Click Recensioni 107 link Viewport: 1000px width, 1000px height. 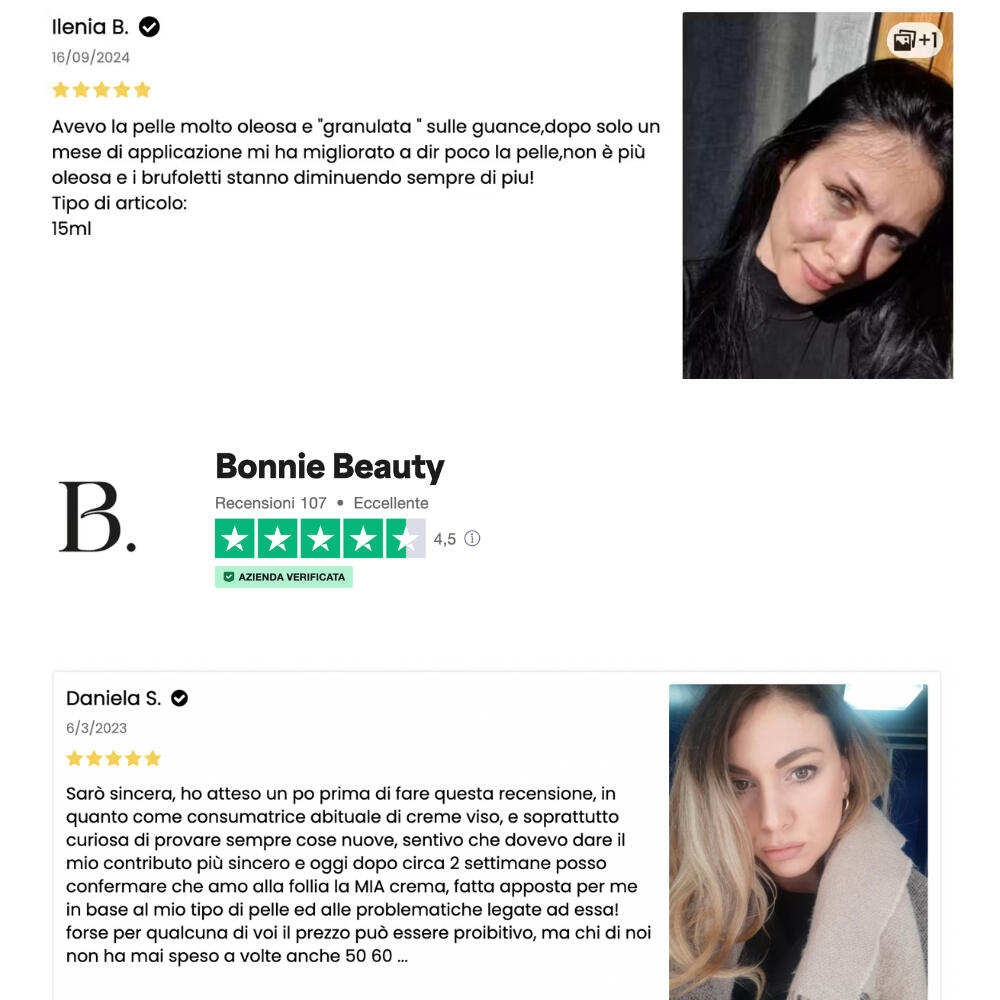270,503
